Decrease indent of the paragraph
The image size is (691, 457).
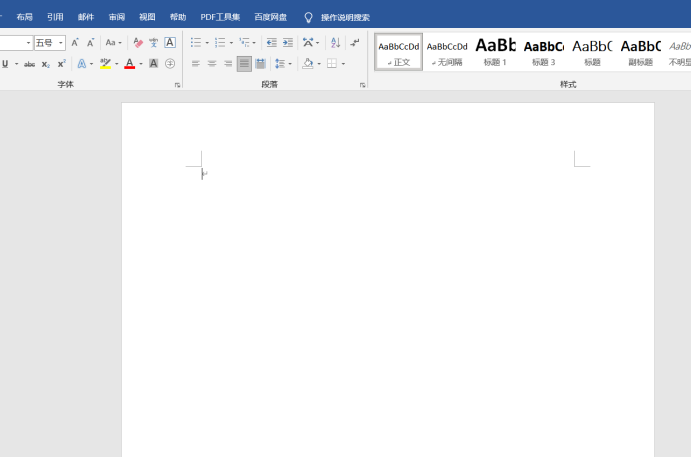point(271,43)
